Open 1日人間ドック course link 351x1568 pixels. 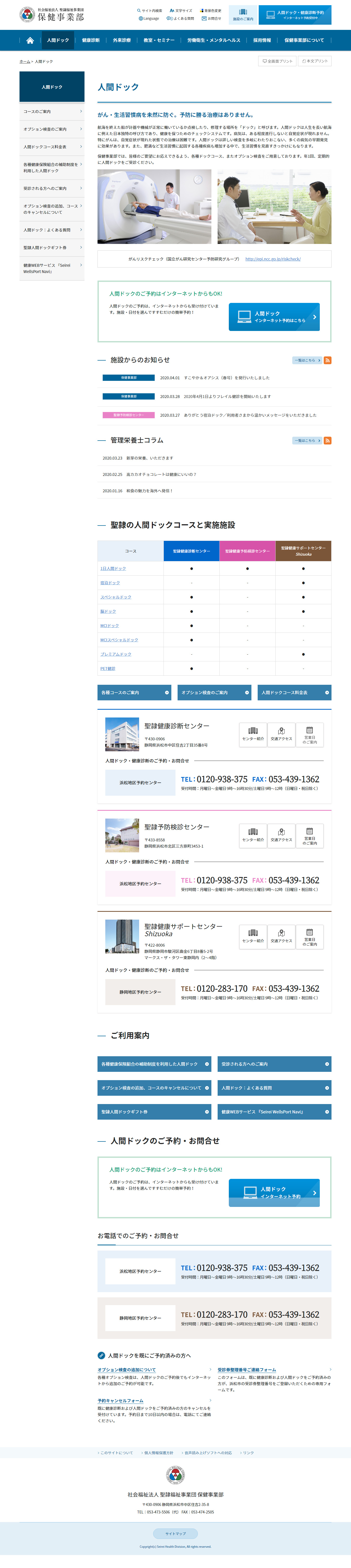pos(113,569)
